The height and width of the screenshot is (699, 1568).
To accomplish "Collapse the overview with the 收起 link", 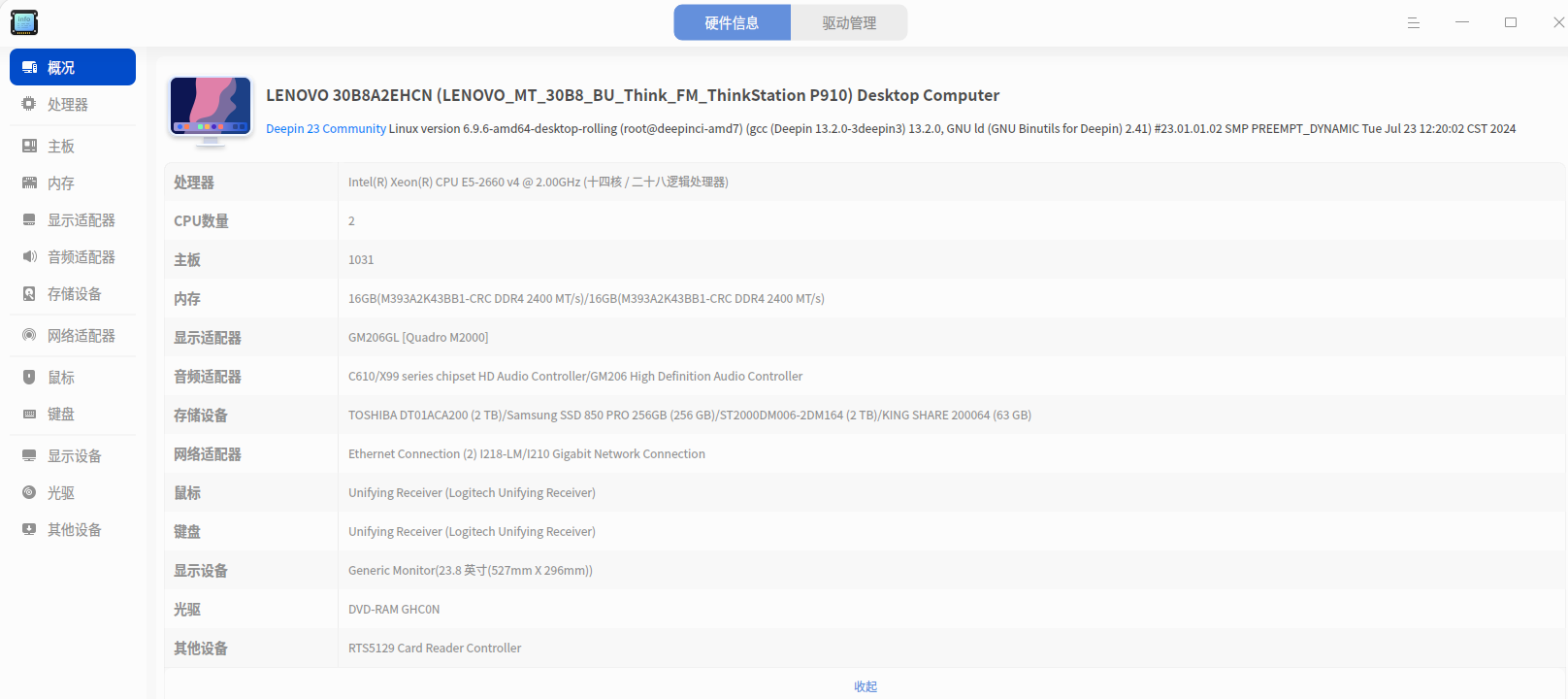I will [866, 686].
